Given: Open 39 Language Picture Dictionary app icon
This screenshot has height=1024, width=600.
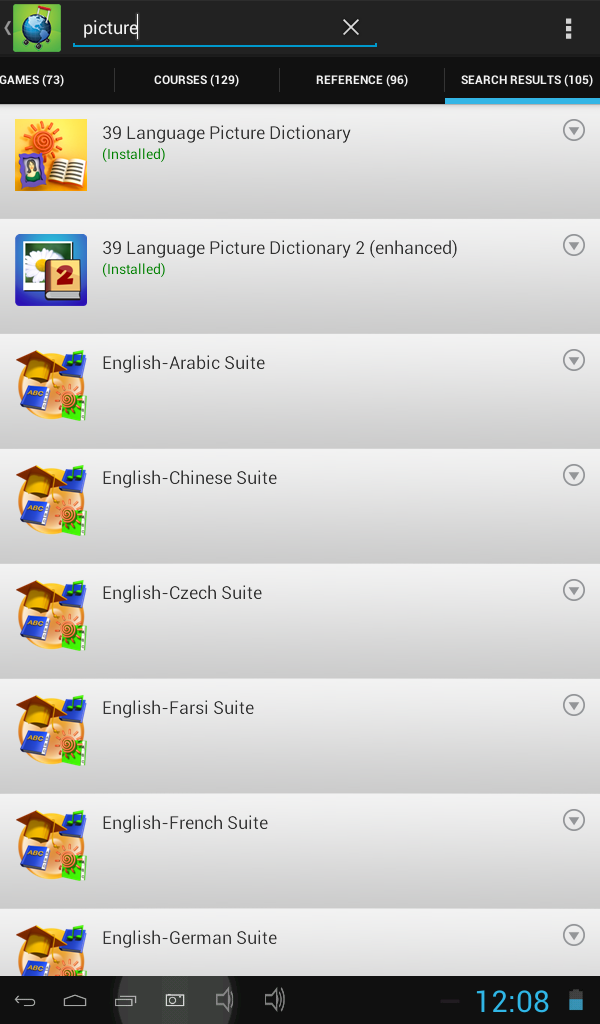Looking at the screenshot, I should pyautogui.click(x=51, y=155).
